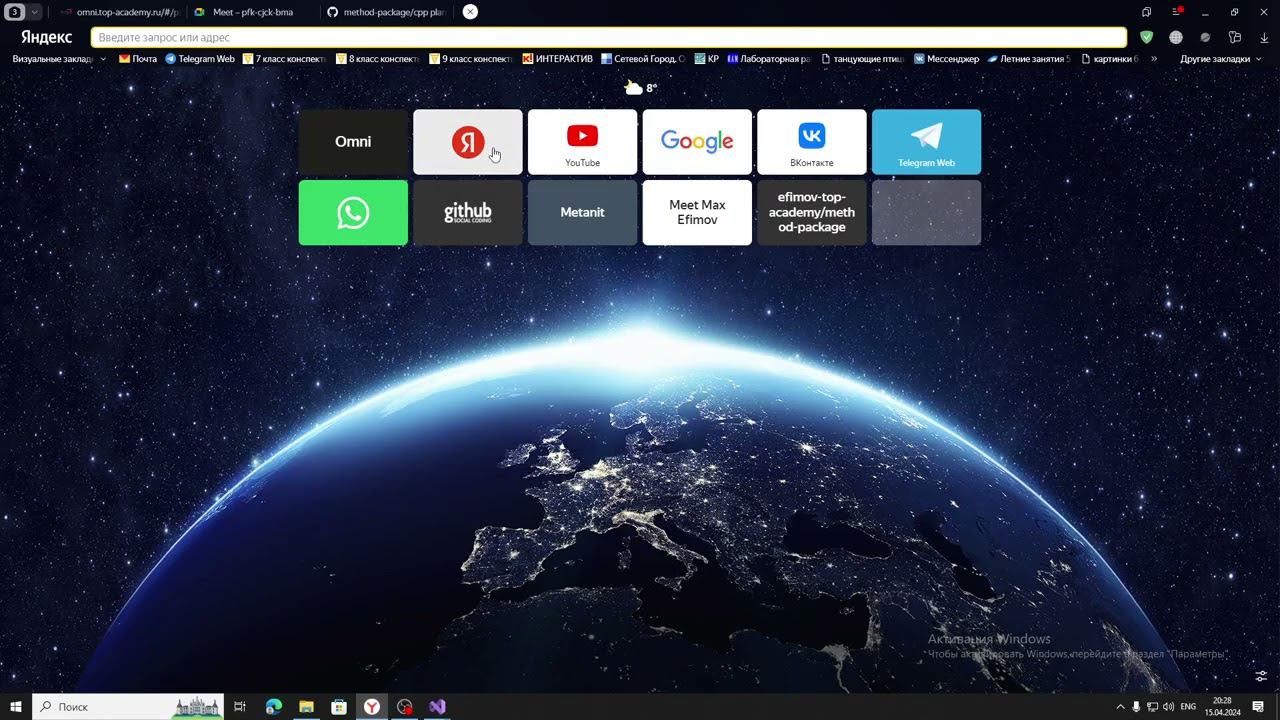This screenshot has width=1280, height=720.
Task: Click the empty grey tile to add a site
Action: [926, 212]
